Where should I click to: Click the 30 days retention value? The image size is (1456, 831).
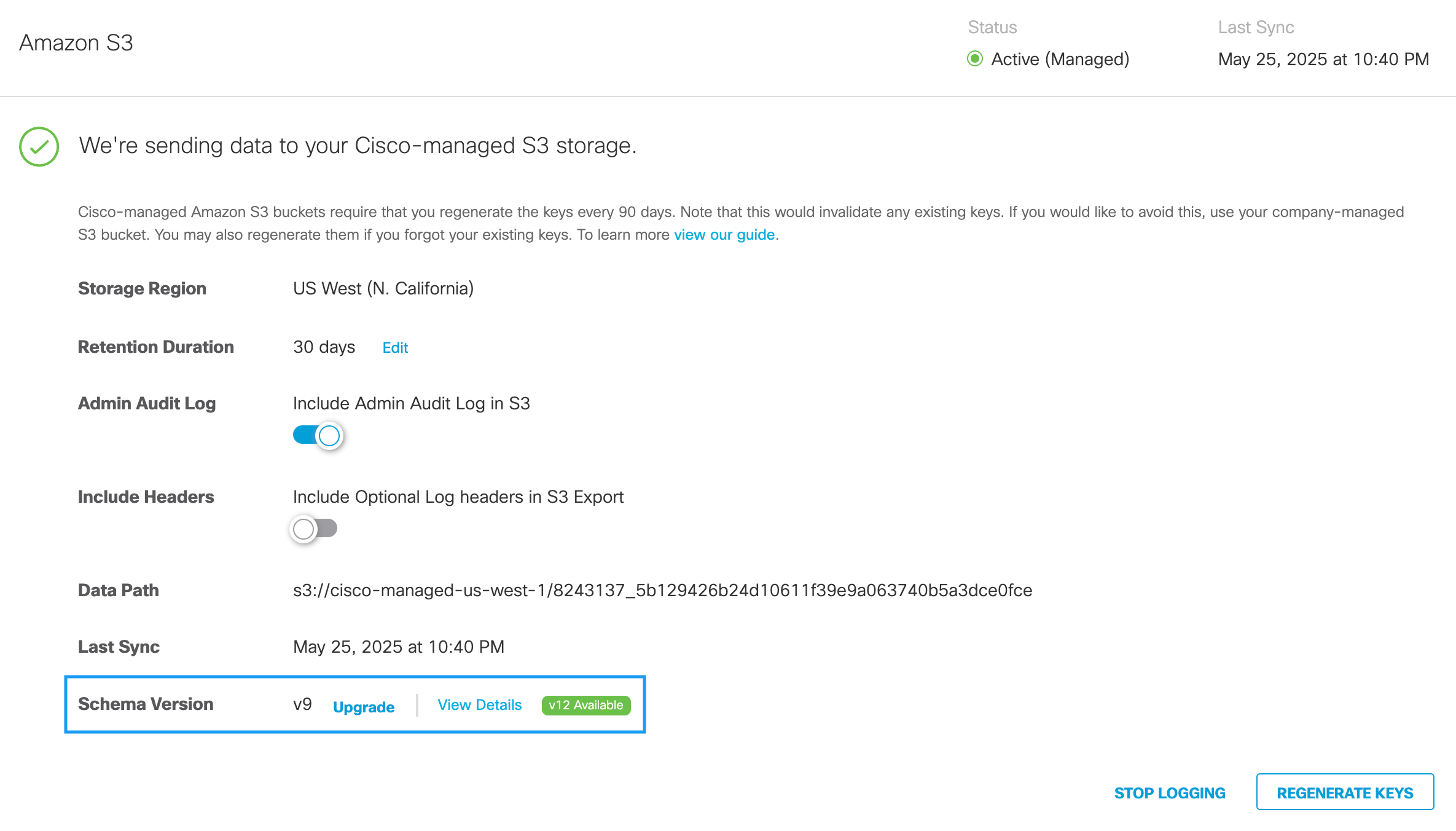(324, 347)
